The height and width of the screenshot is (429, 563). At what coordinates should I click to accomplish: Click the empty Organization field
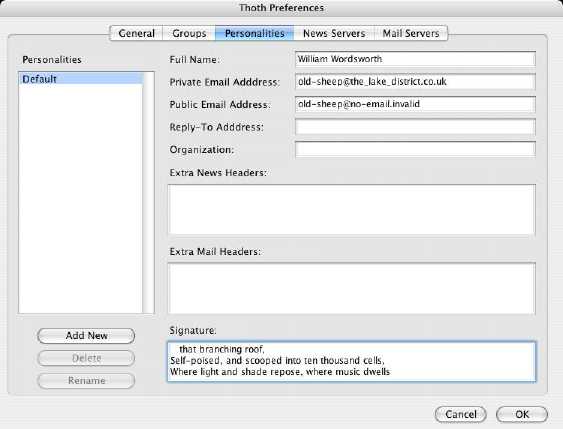click(x=415, y=149)
